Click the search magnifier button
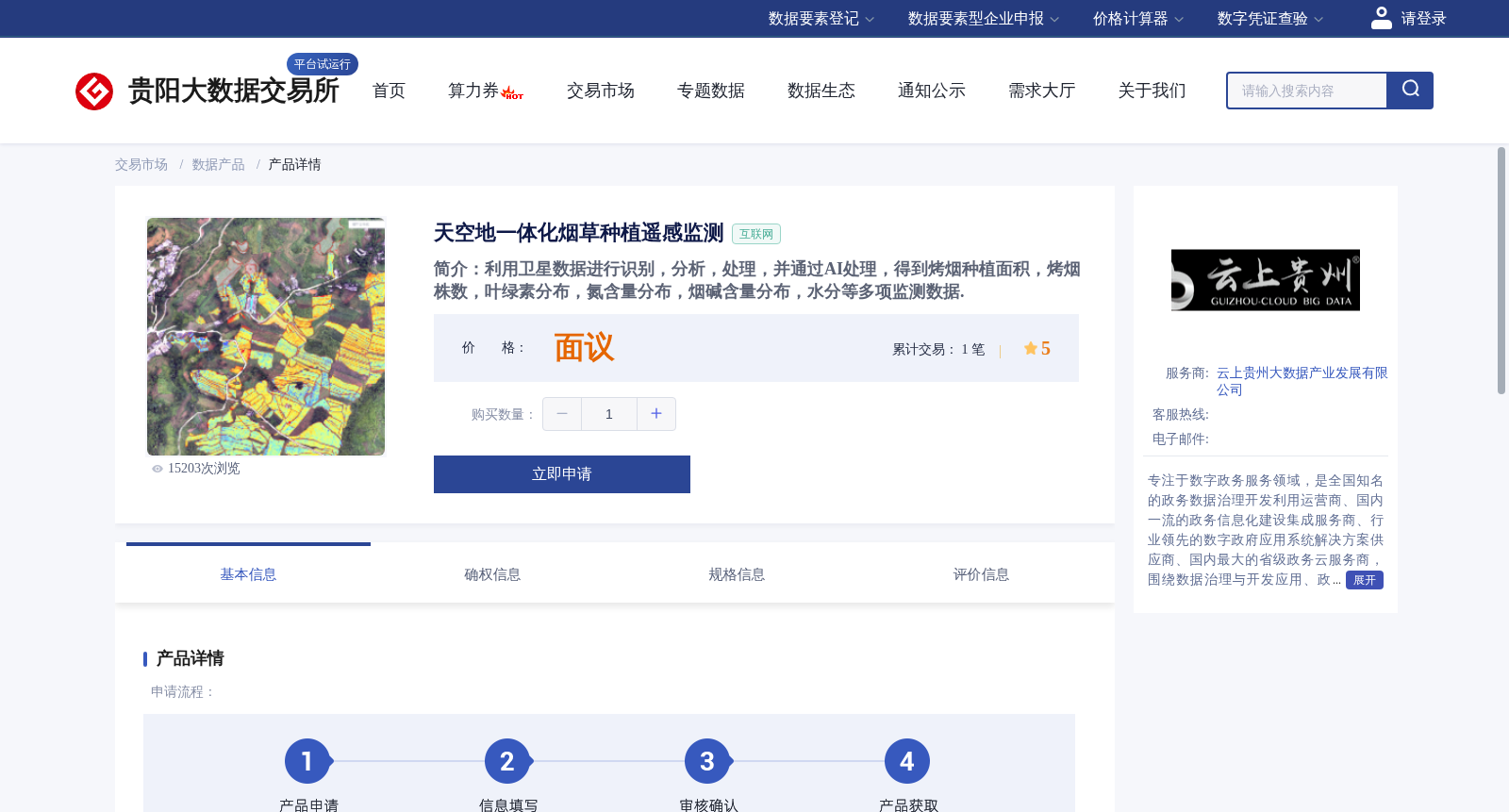This screenshot has width=1509, height=812. click(1410, 91)
